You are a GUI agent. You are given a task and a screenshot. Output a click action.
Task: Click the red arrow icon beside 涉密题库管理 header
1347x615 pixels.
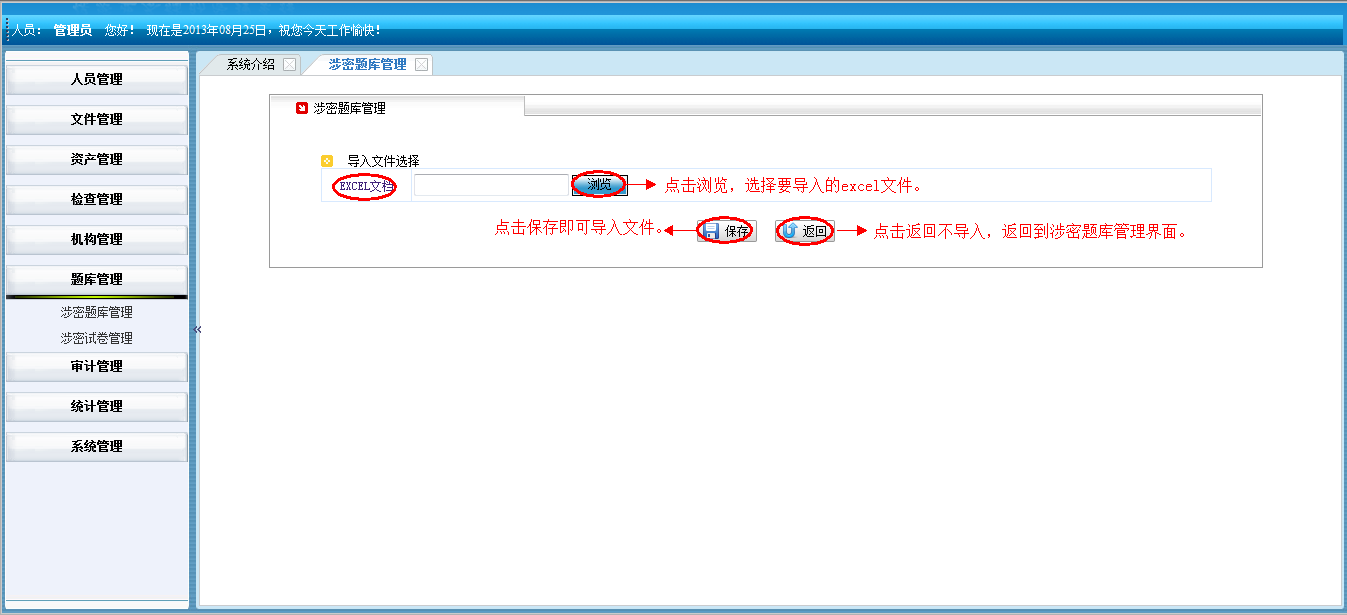click(302, 108)
